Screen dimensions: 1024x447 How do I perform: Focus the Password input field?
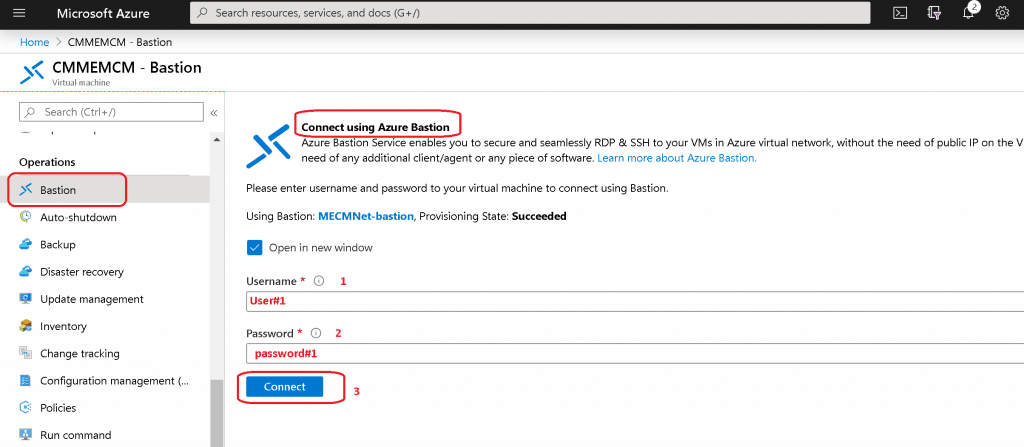coord(635,354)
